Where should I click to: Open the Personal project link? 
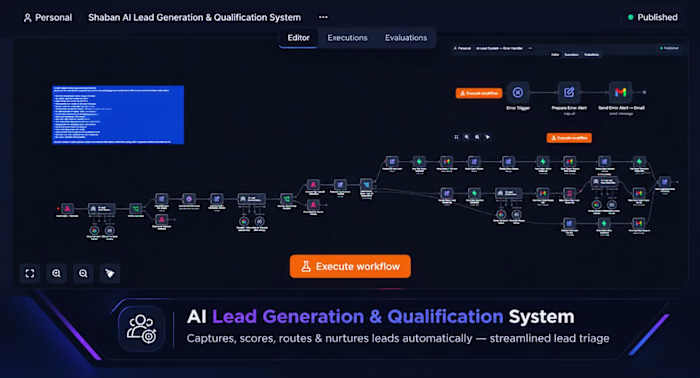[48, 17]
